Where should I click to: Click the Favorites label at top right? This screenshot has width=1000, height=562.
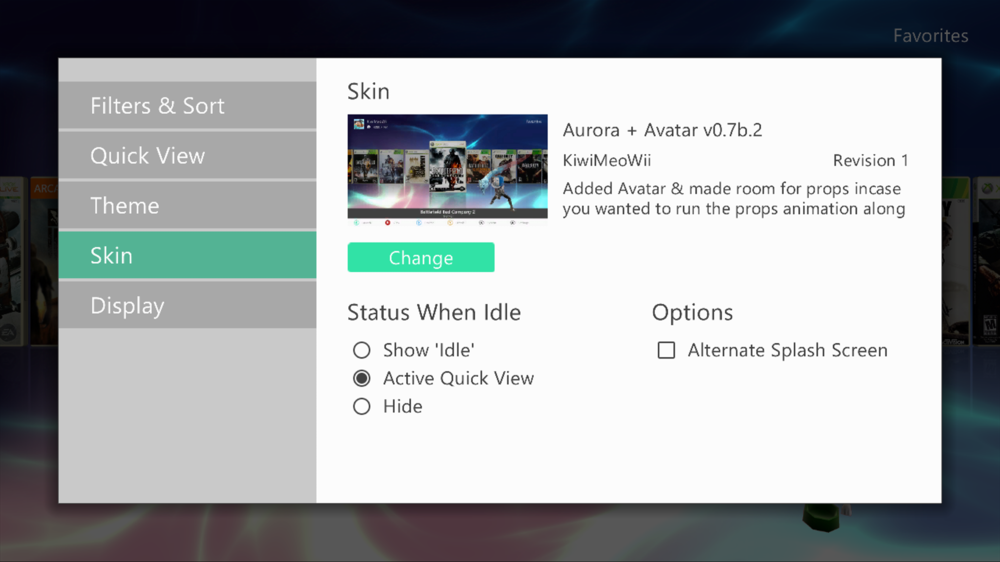(x=930, y=36)
